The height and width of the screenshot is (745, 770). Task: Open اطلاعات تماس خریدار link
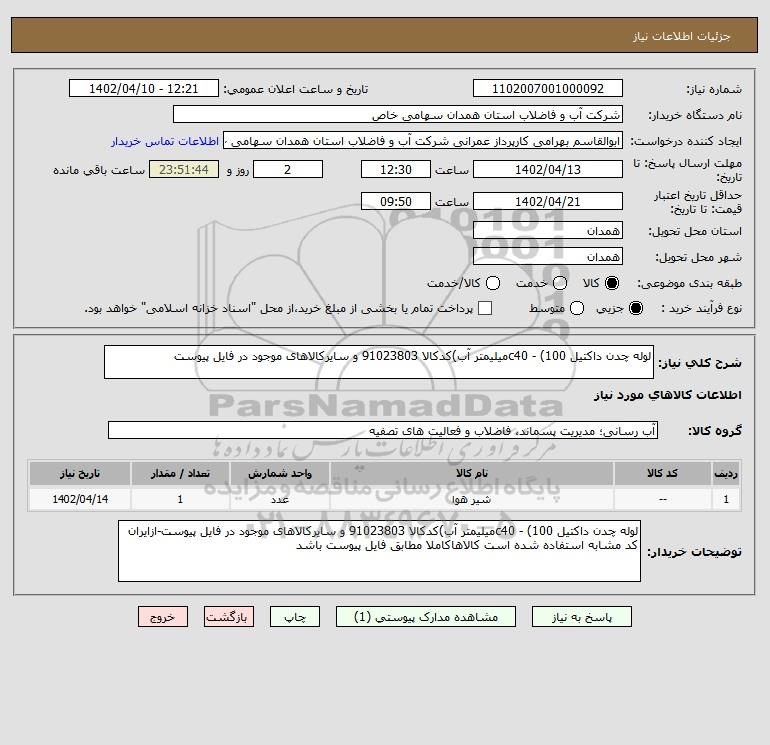pos(165,141)
